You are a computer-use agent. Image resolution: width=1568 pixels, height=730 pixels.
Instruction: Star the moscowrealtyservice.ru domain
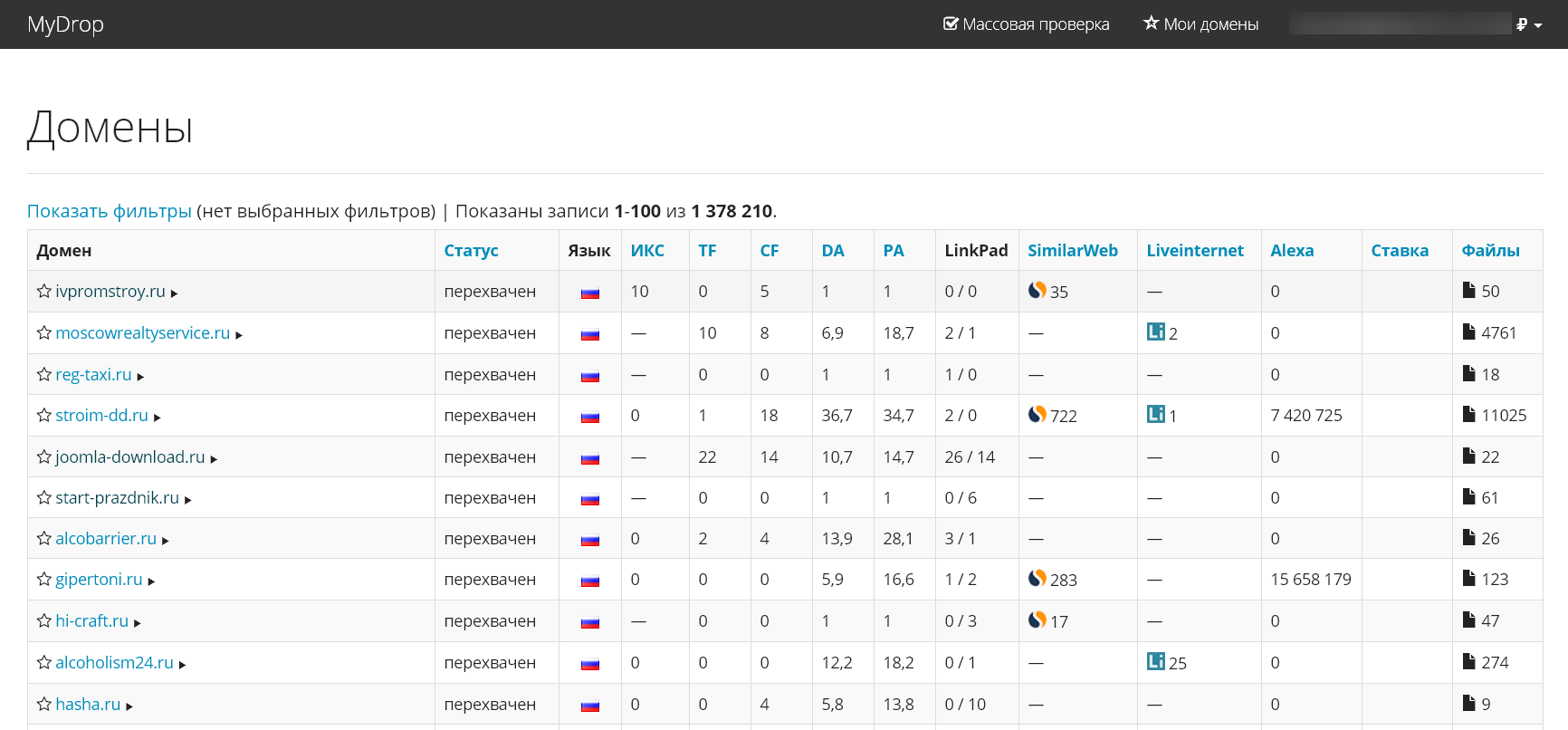tap(43, 332)
